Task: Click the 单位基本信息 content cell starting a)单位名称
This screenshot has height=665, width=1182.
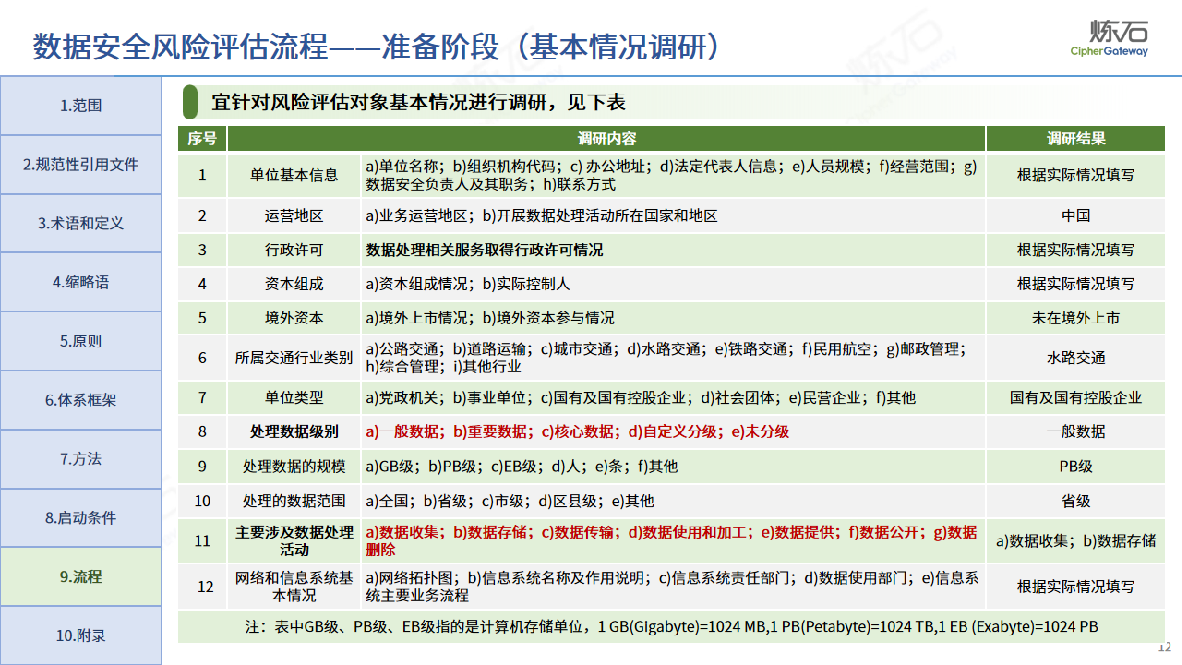Action: coord(673,175)
